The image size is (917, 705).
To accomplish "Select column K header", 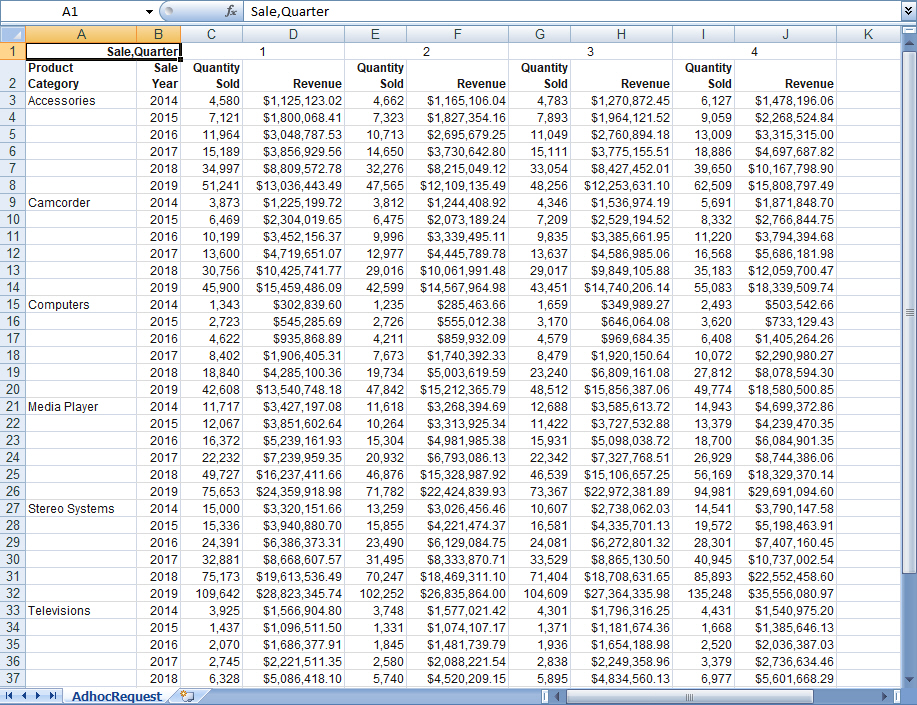I will click(x=867, y=35).
